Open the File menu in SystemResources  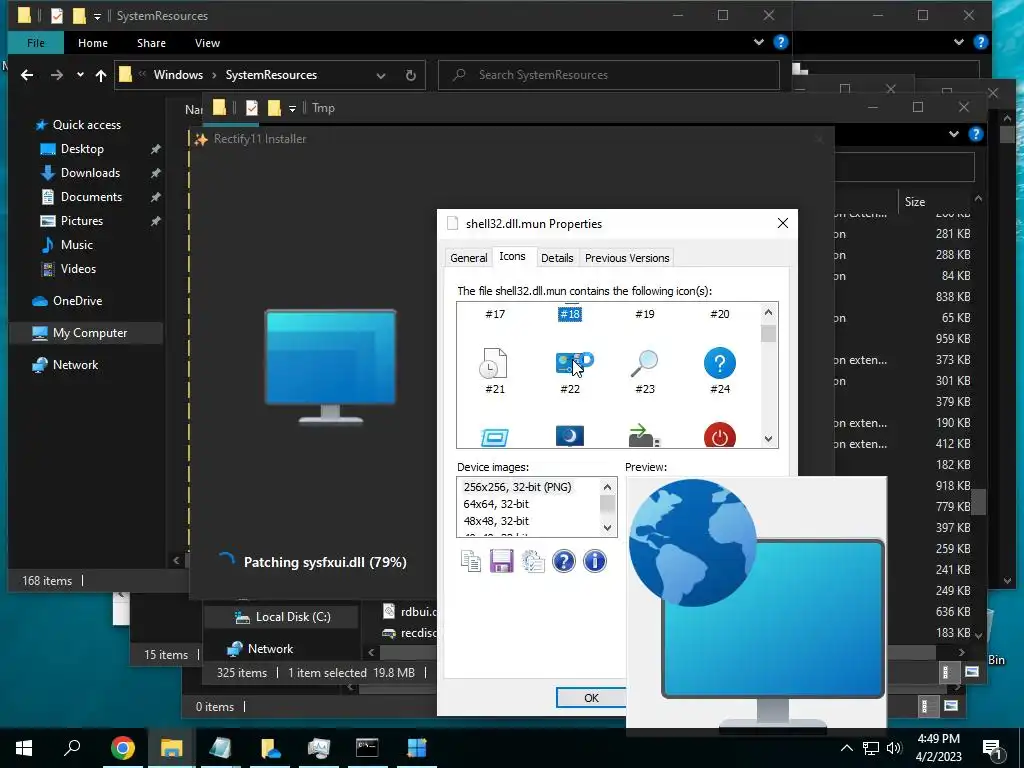point(36,42)
